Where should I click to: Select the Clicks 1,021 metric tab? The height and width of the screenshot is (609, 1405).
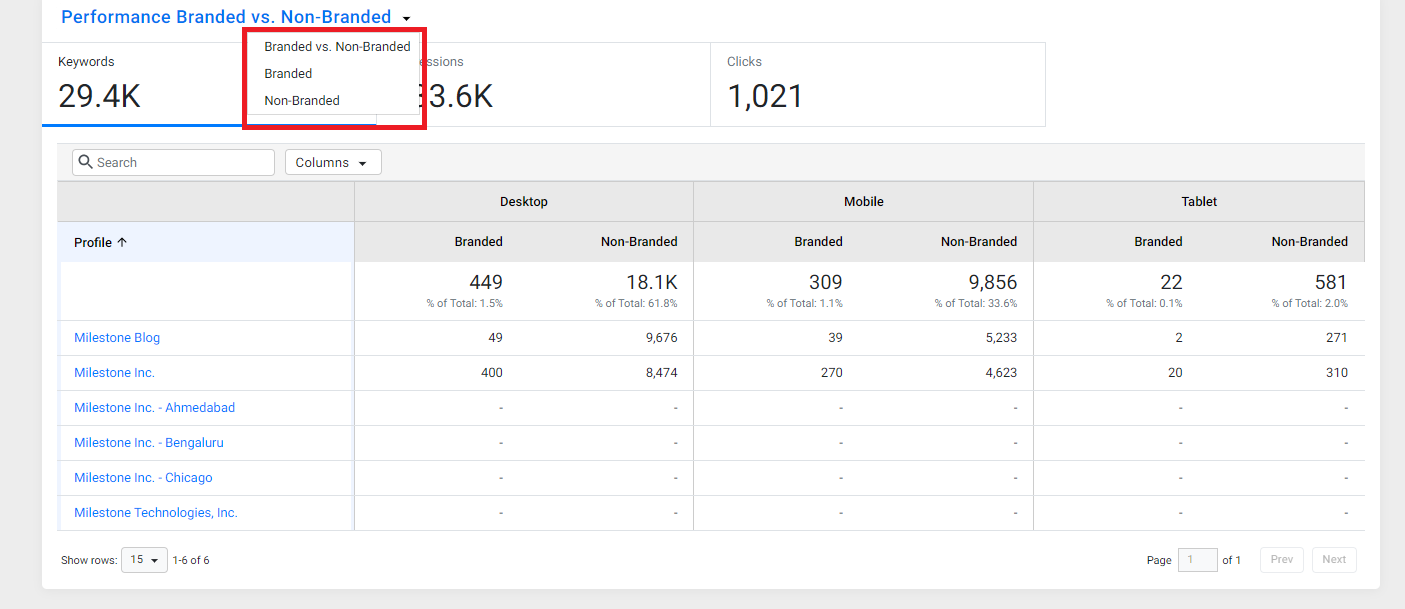click(x=878, y=84)
